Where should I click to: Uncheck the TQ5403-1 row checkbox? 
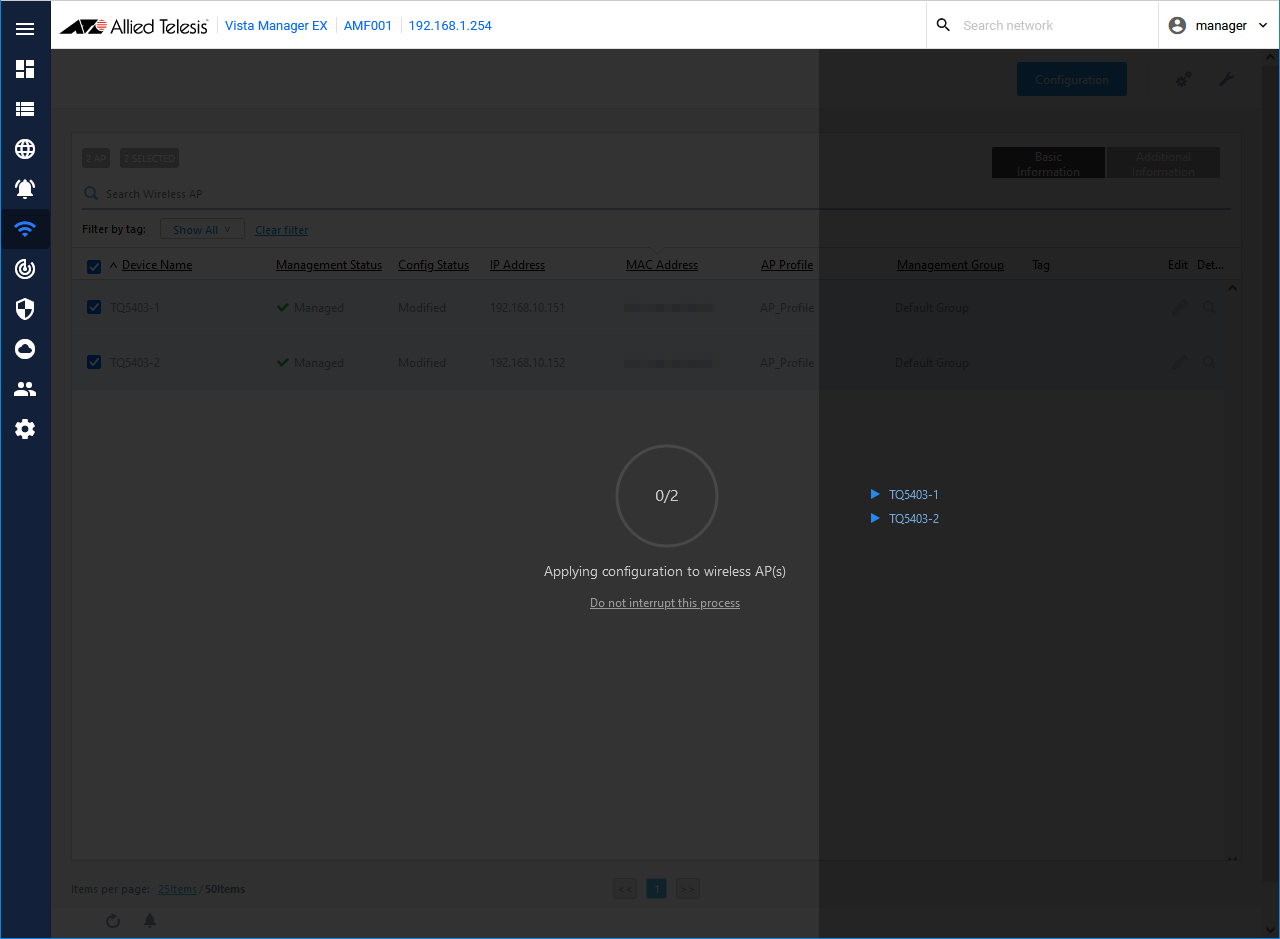[94, 307]
